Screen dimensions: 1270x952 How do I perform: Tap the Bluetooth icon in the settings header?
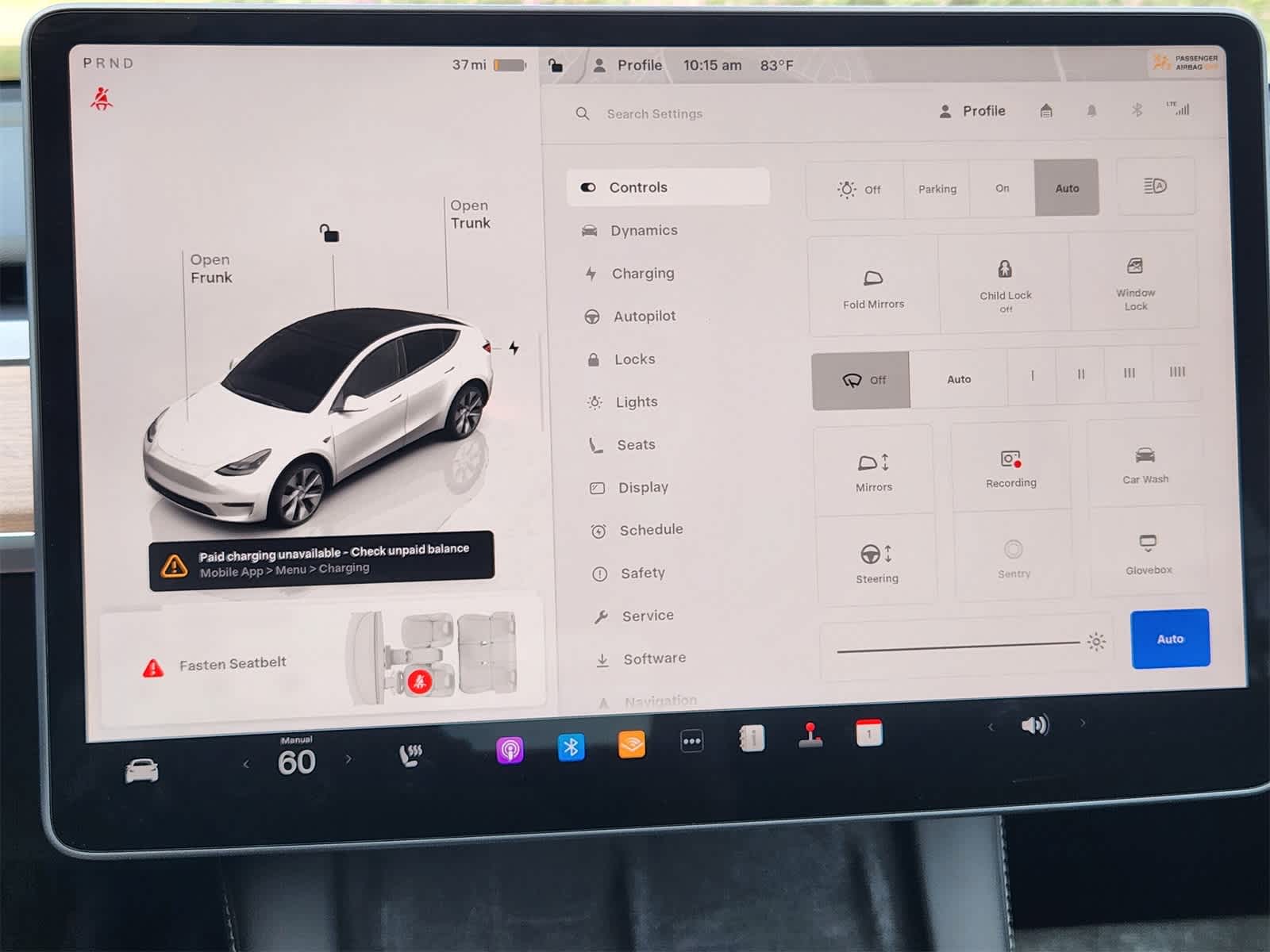1137,110
